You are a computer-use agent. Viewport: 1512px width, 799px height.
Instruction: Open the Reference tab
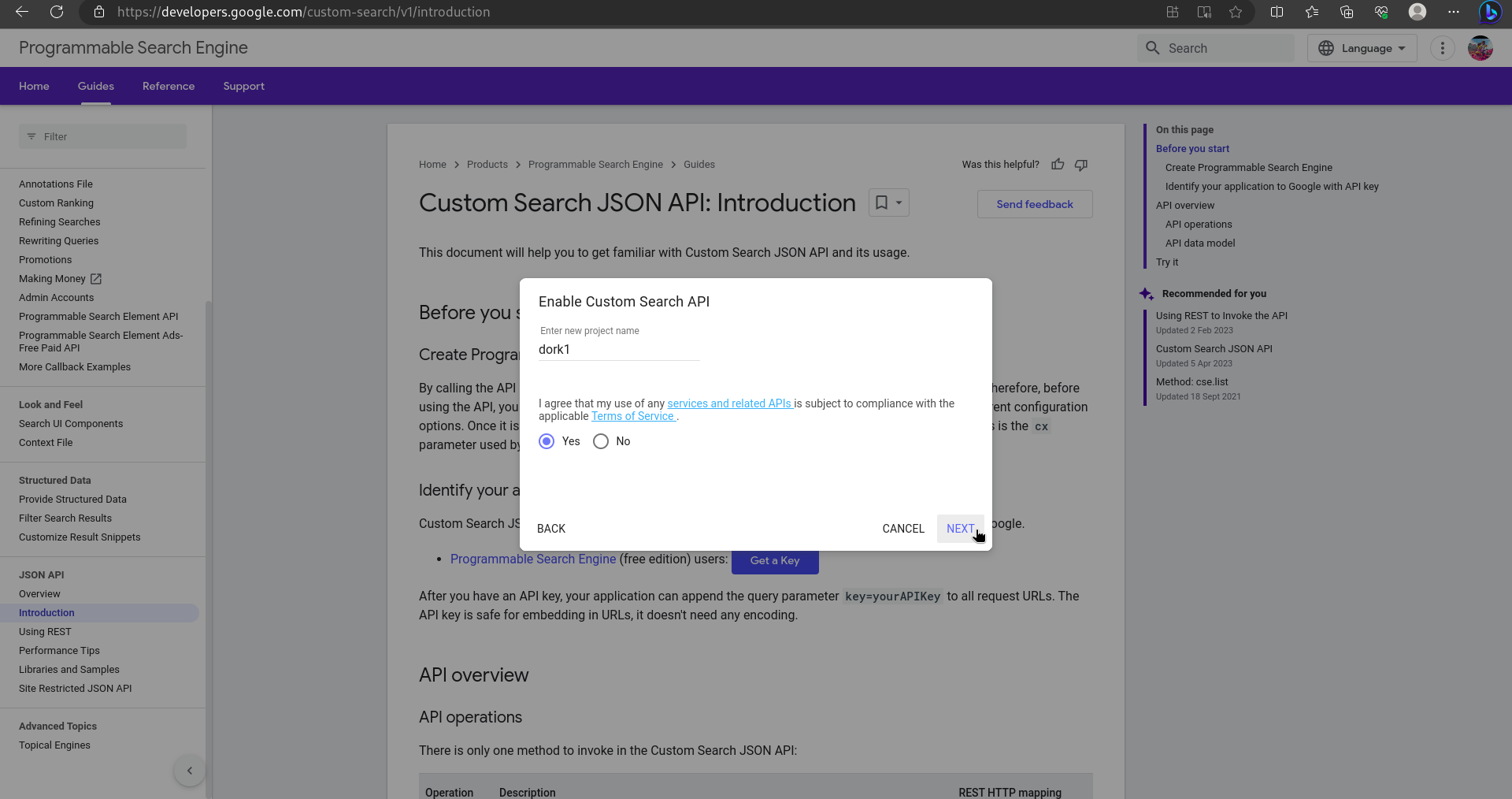click(x=169, y=86)
